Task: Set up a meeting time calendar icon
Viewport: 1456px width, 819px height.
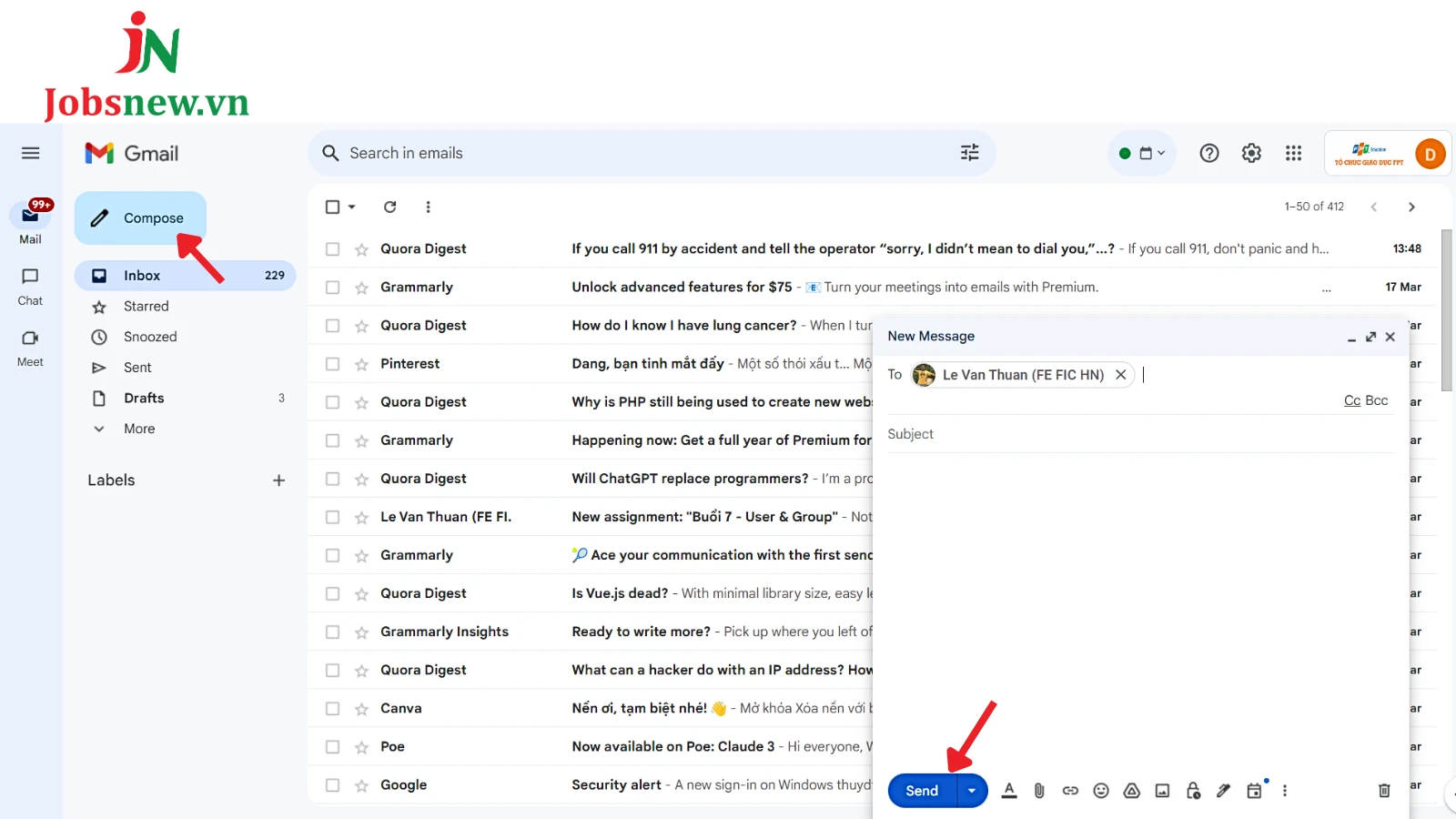Action: tap(1255, 791)
